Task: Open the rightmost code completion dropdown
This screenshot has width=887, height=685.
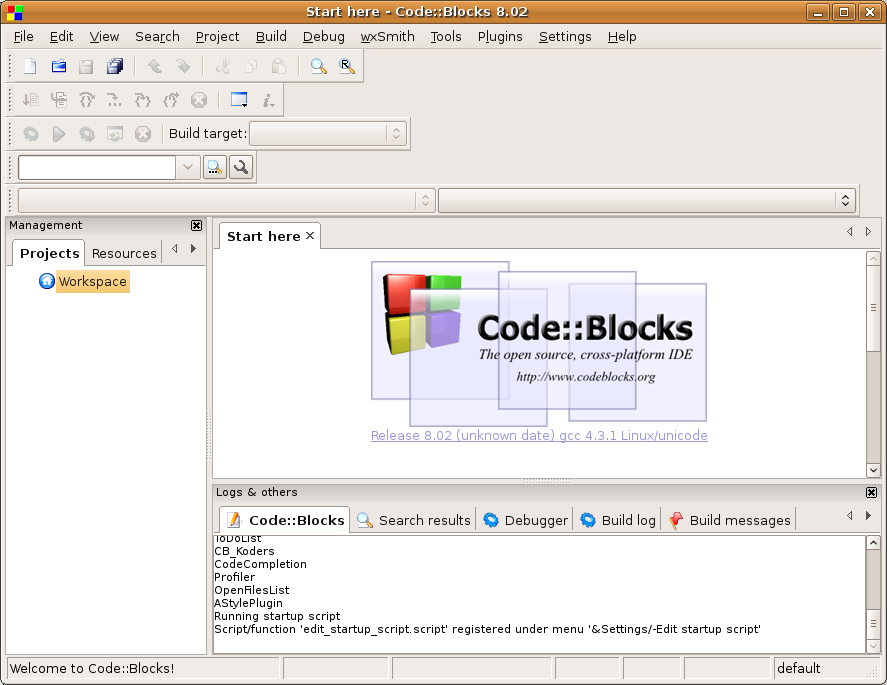Action: click(x=647, y=200)
